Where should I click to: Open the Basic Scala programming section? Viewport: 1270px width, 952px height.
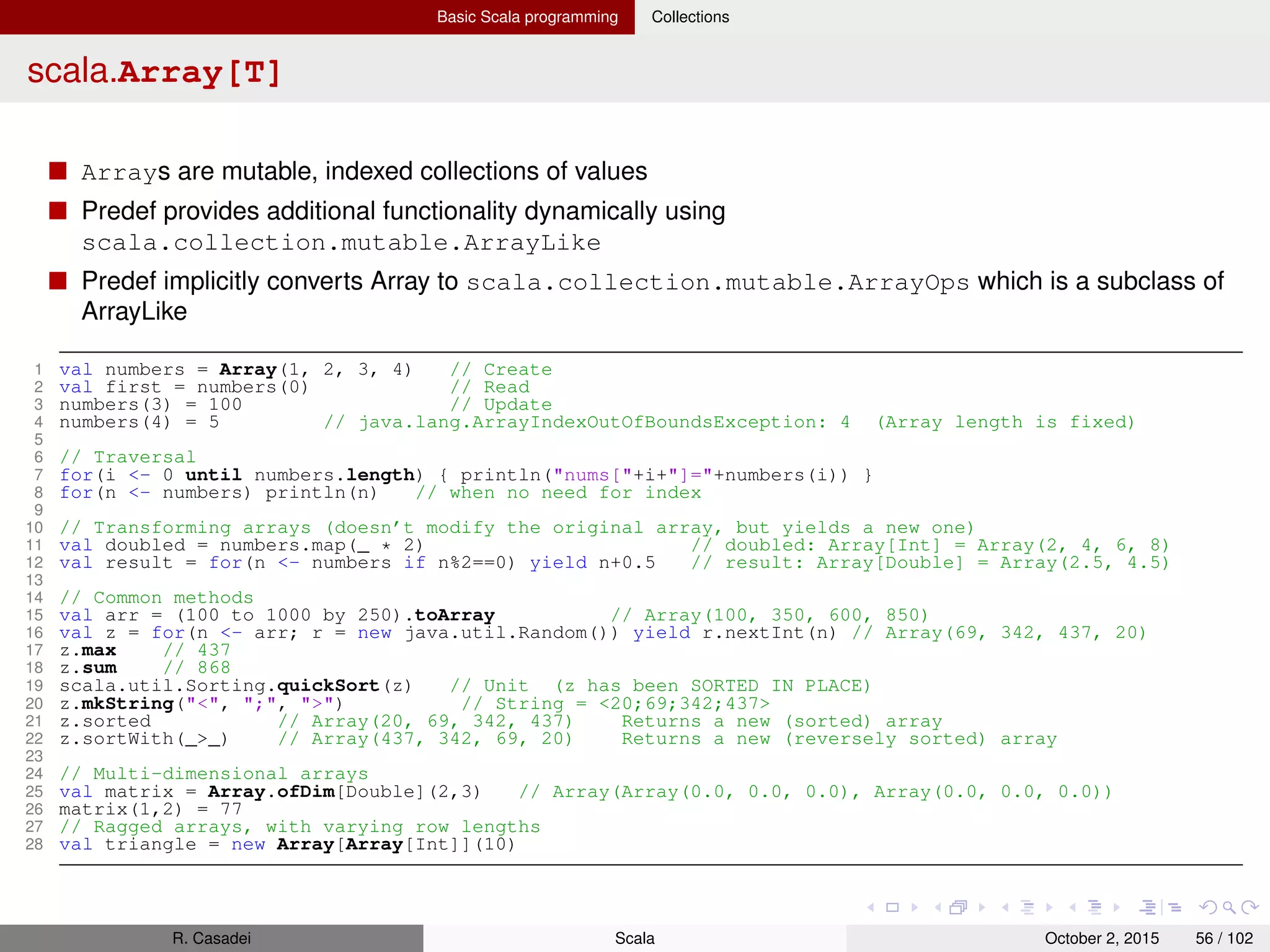pyautogui.click(x=527, y=17)
